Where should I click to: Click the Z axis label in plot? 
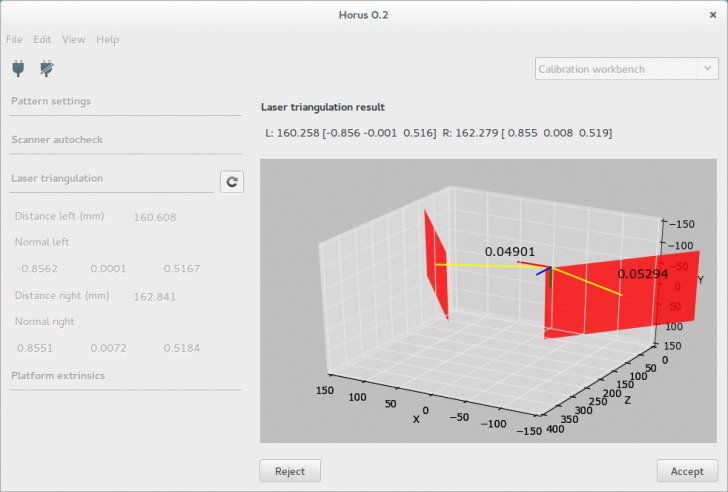[628, 400]
